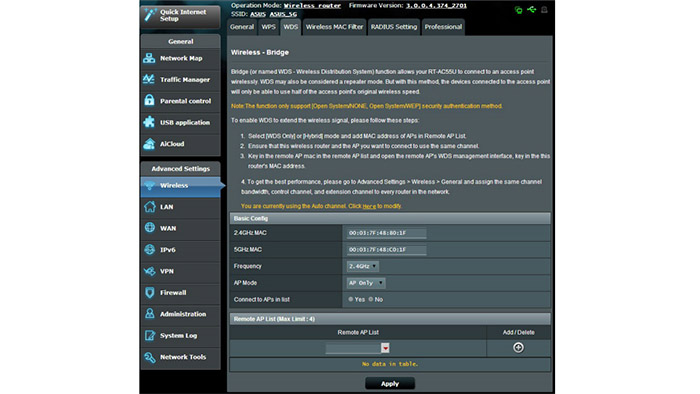Click the 'No data in table.' text
This screenshot has height=394, width=700.
click(x=390, y=364)
